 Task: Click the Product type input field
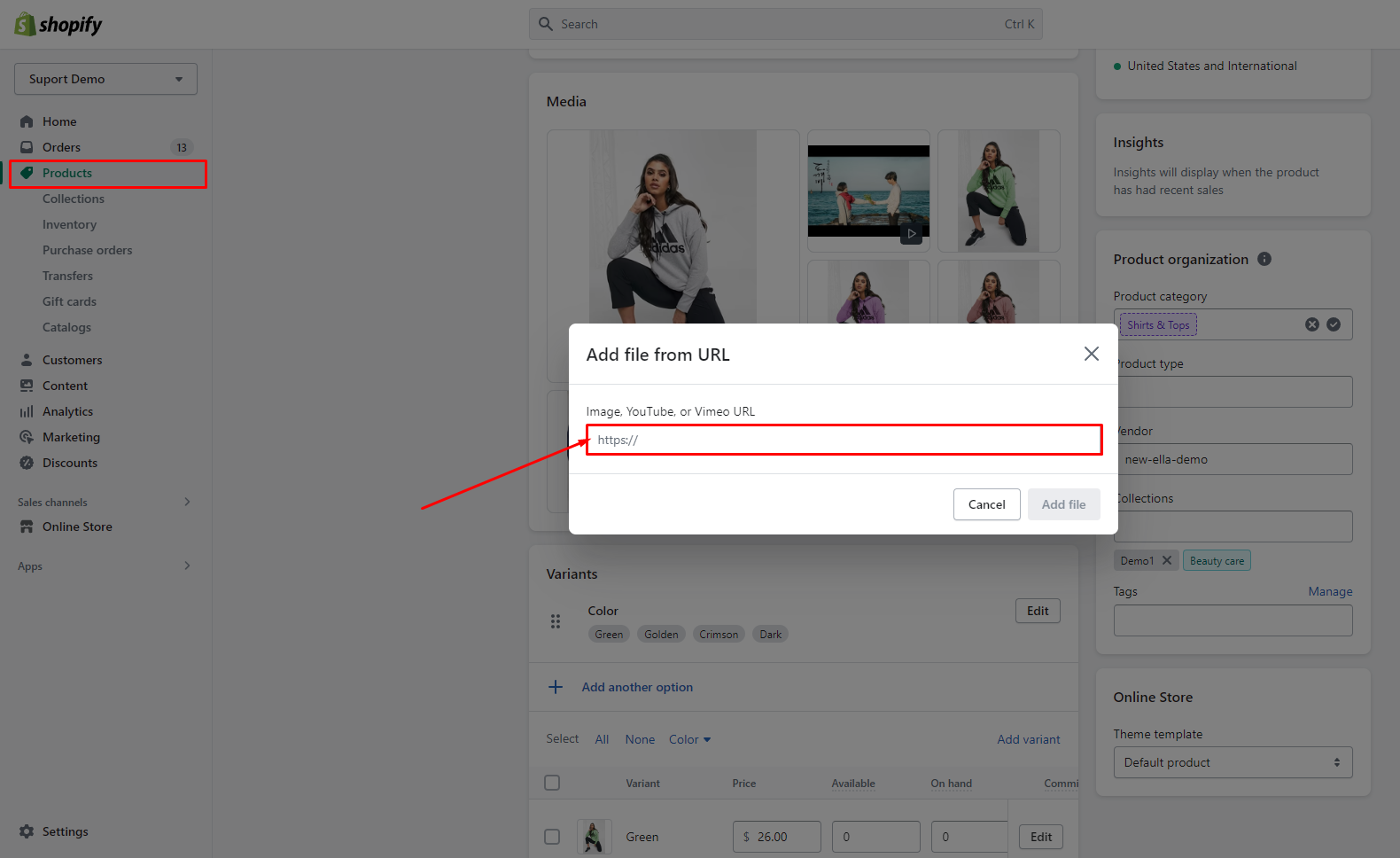point(1233,392)
